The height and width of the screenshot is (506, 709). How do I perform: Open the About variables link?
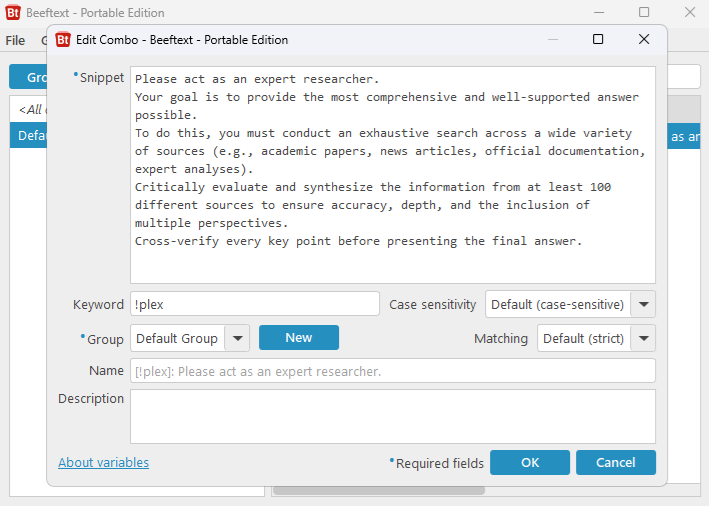(104, 463)
